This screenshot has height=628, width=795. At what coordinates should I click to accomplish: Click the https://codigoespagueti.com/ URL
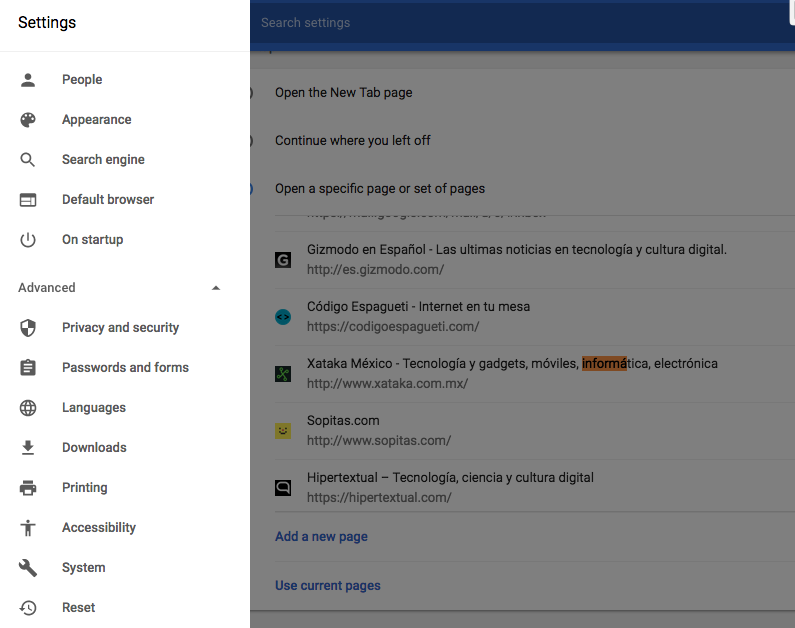point(393,327)
